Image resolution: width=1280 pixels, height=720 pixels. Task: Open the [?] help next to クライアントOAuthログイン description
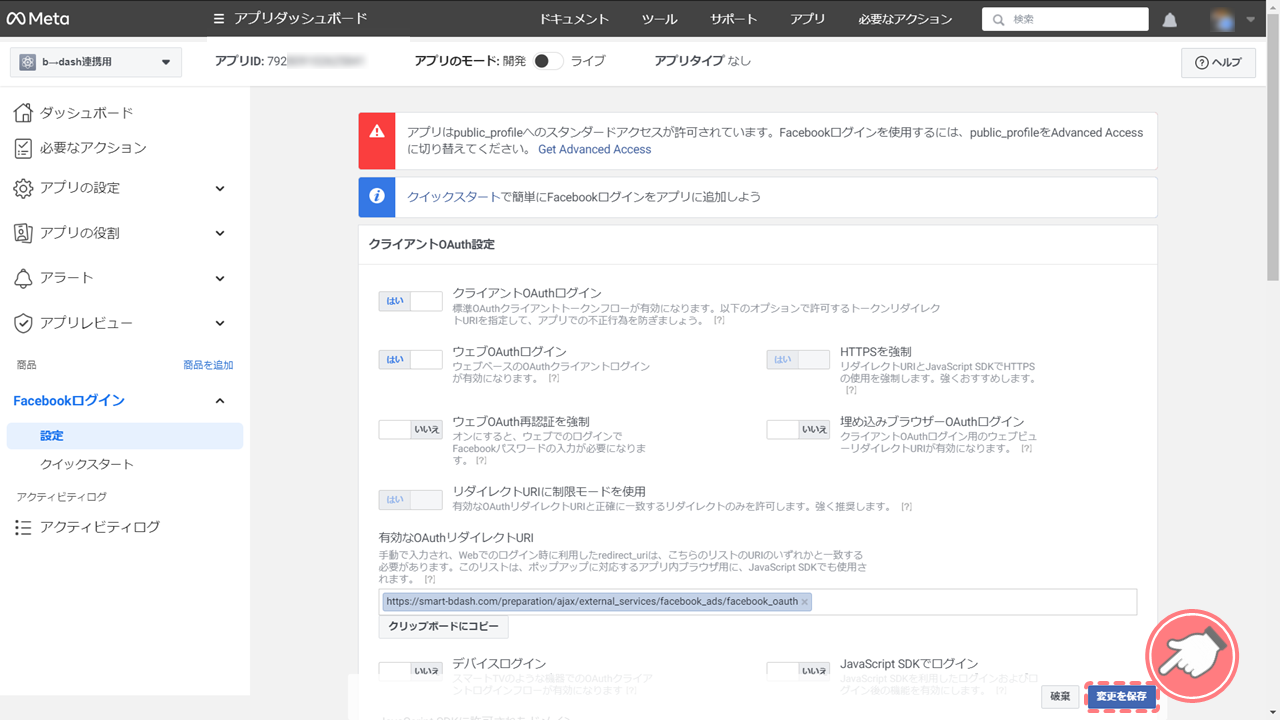point(718,320)
